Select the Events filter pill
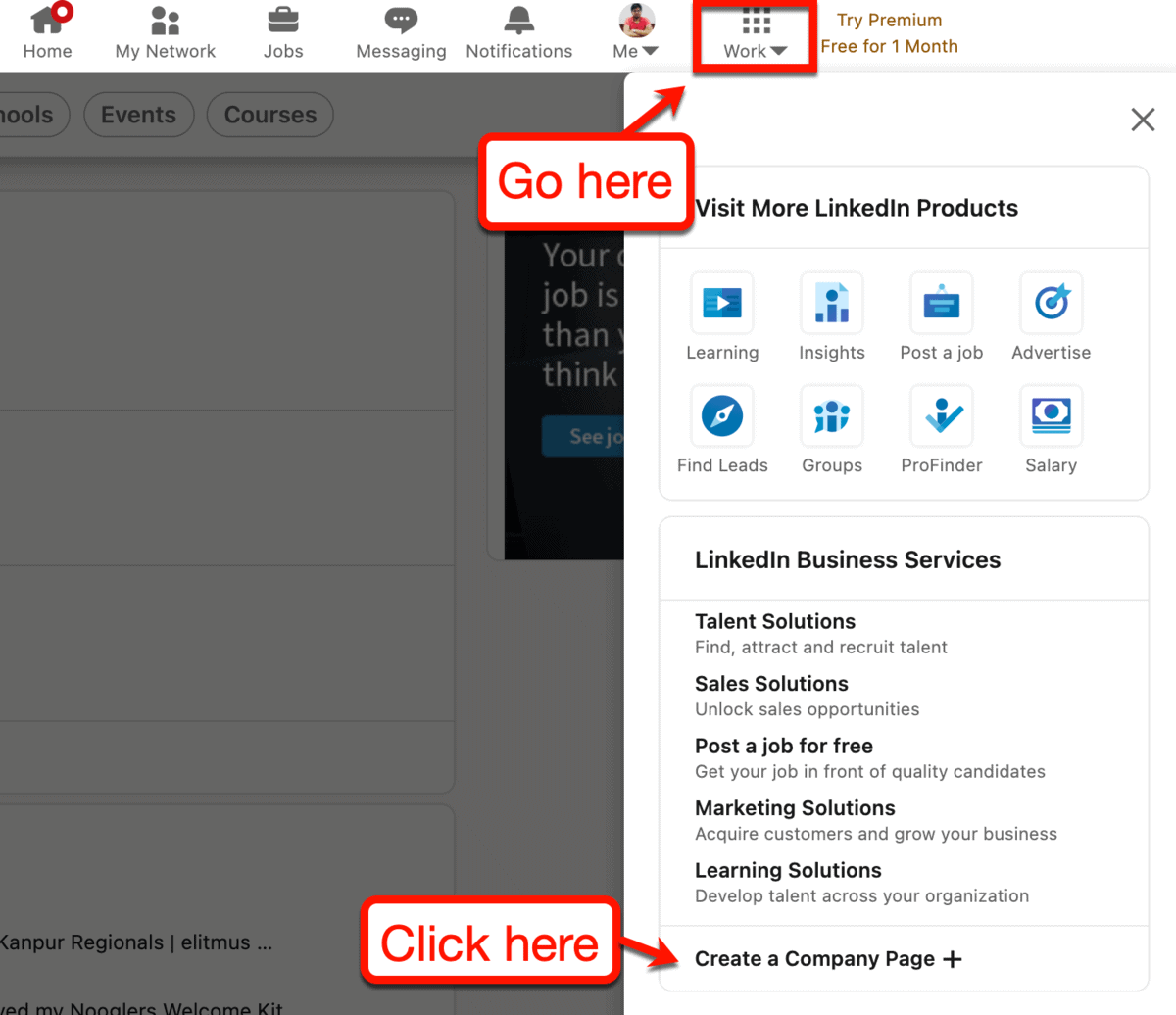 pyautogui.click(x=139, y=115)
